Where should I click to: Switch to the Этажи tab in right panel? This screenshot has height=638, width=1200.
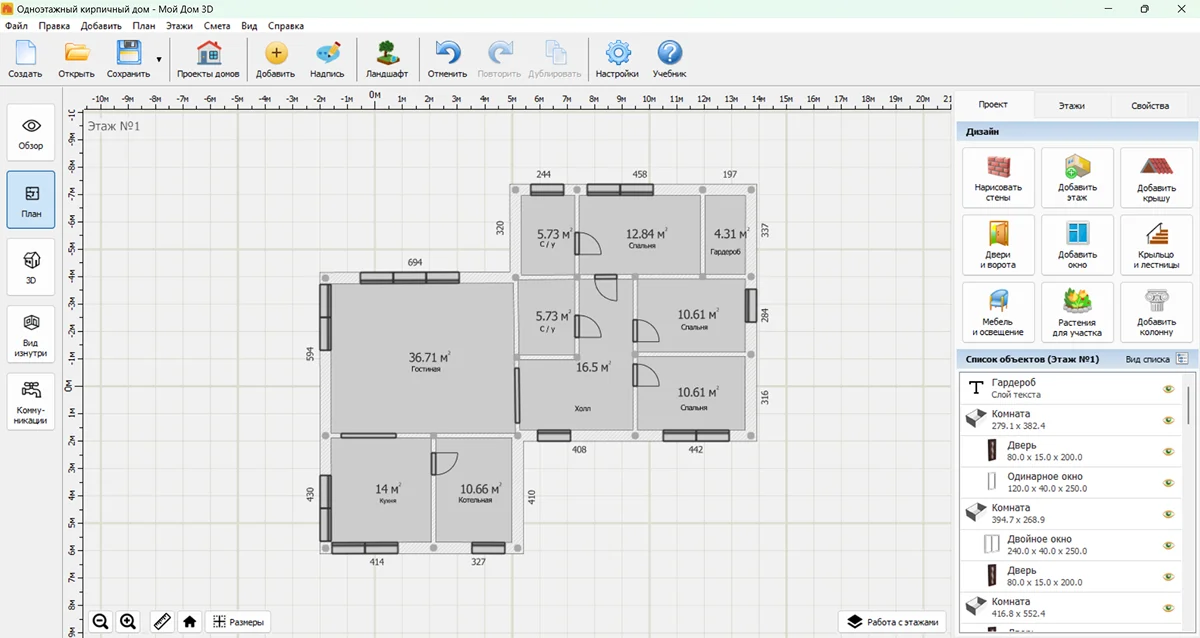[x=1071, y=105]
